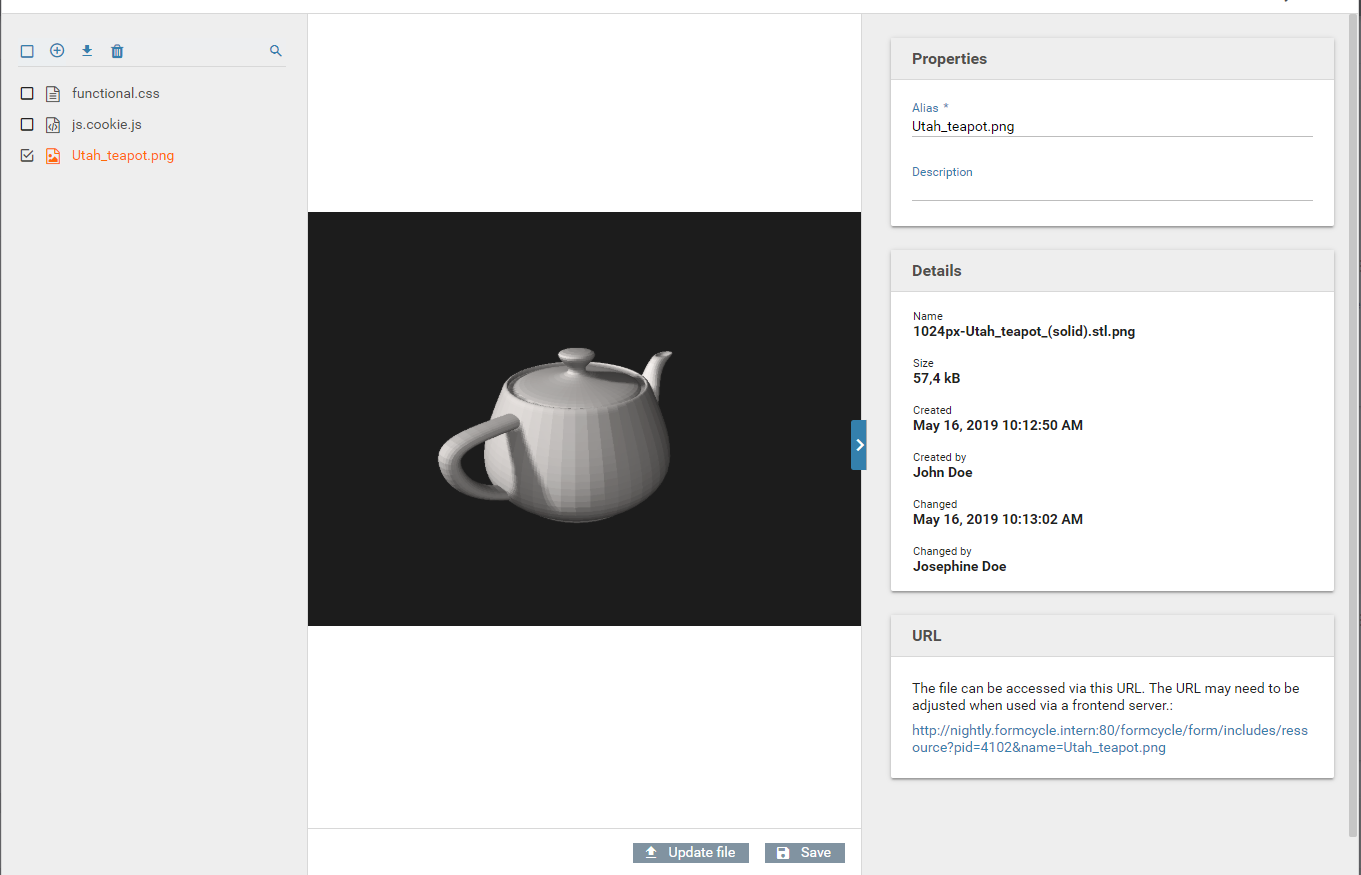Click the Update file button
This screenshot has width=1361, height=875.
(x=691, y=853)
